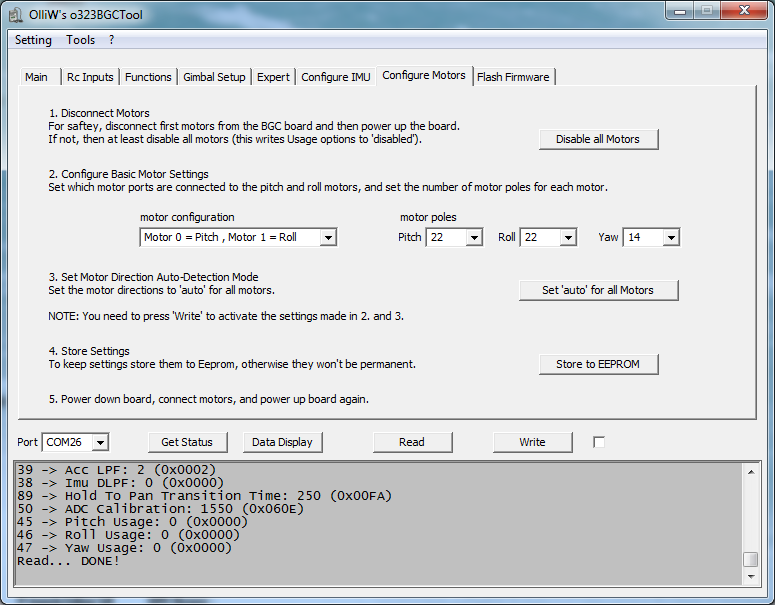Tick the checkbox next to Write button
The width and height of the screenshot is (775, 605).
click(599, 442)
